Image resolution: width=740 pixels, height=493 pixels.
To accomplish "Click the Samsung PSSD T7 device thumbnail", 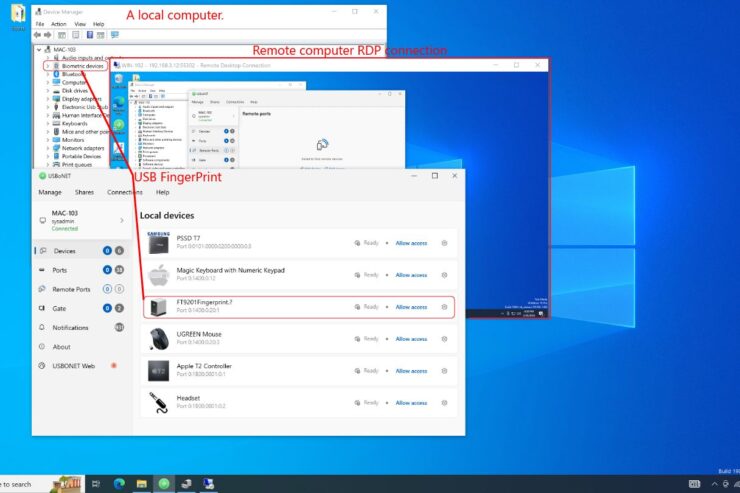I will click(x=159, y=243).
